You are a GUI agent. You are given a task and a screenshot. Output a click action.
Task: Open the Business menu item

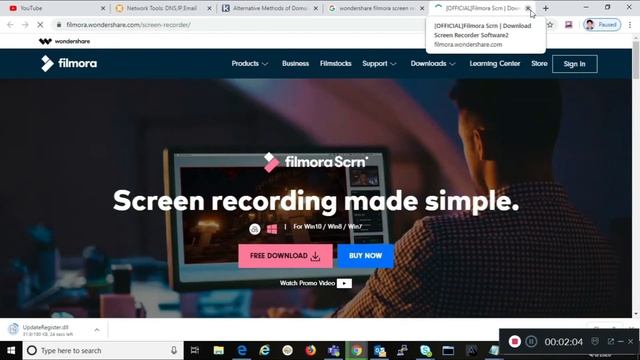(x=295, y=64)
